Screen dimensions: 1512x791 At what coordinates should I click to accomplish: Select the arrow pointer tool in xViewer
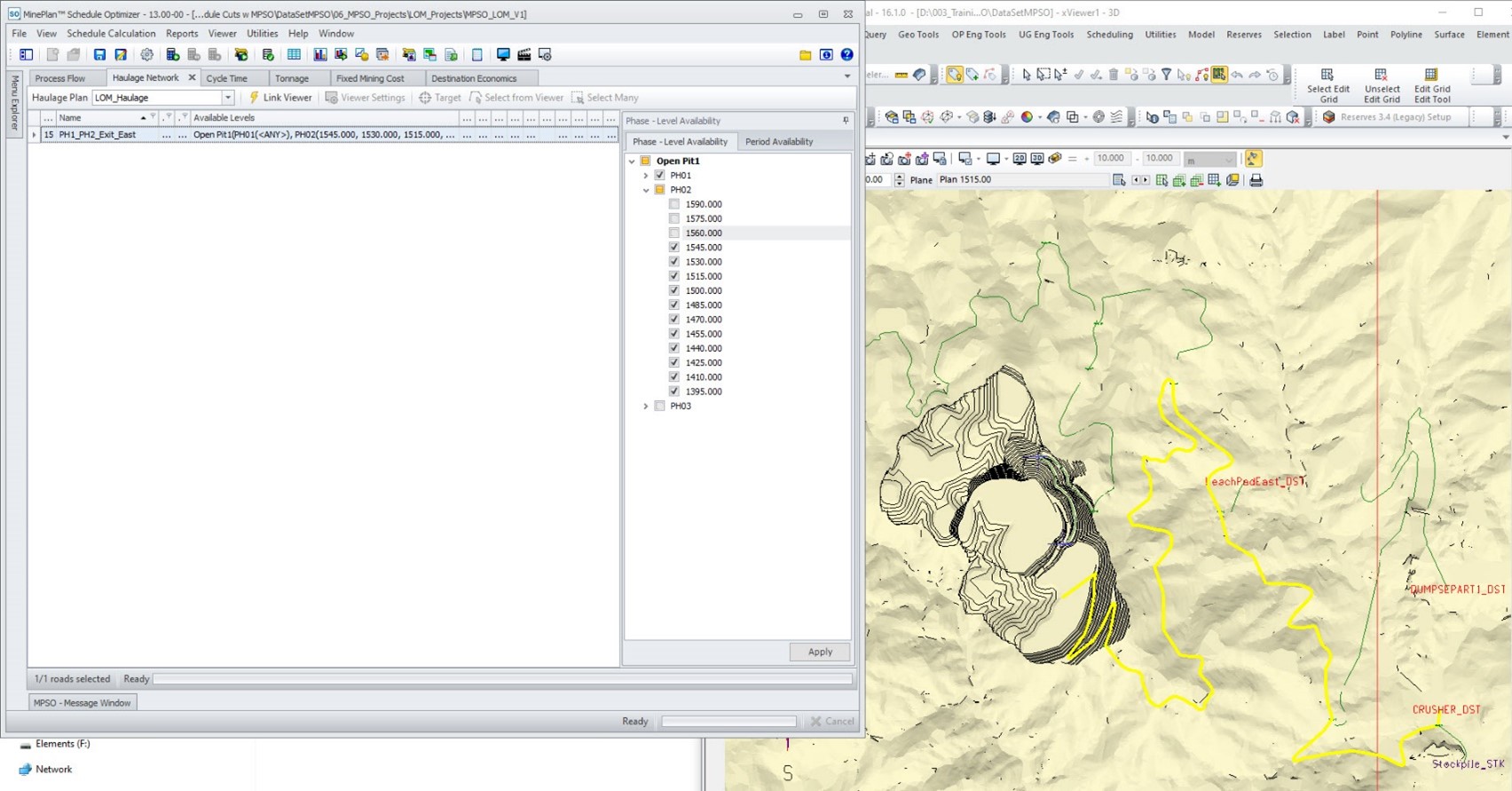pyautogui.click(x=1027, y=75)
